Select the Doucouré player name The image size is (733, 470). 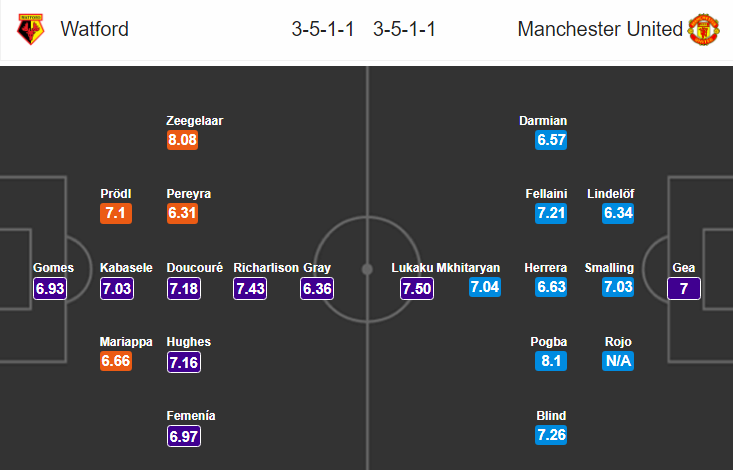[194, 268]
